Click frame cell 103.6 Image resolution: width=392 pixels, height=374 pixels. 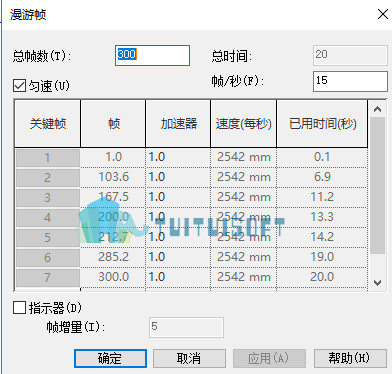pos(113,177)
